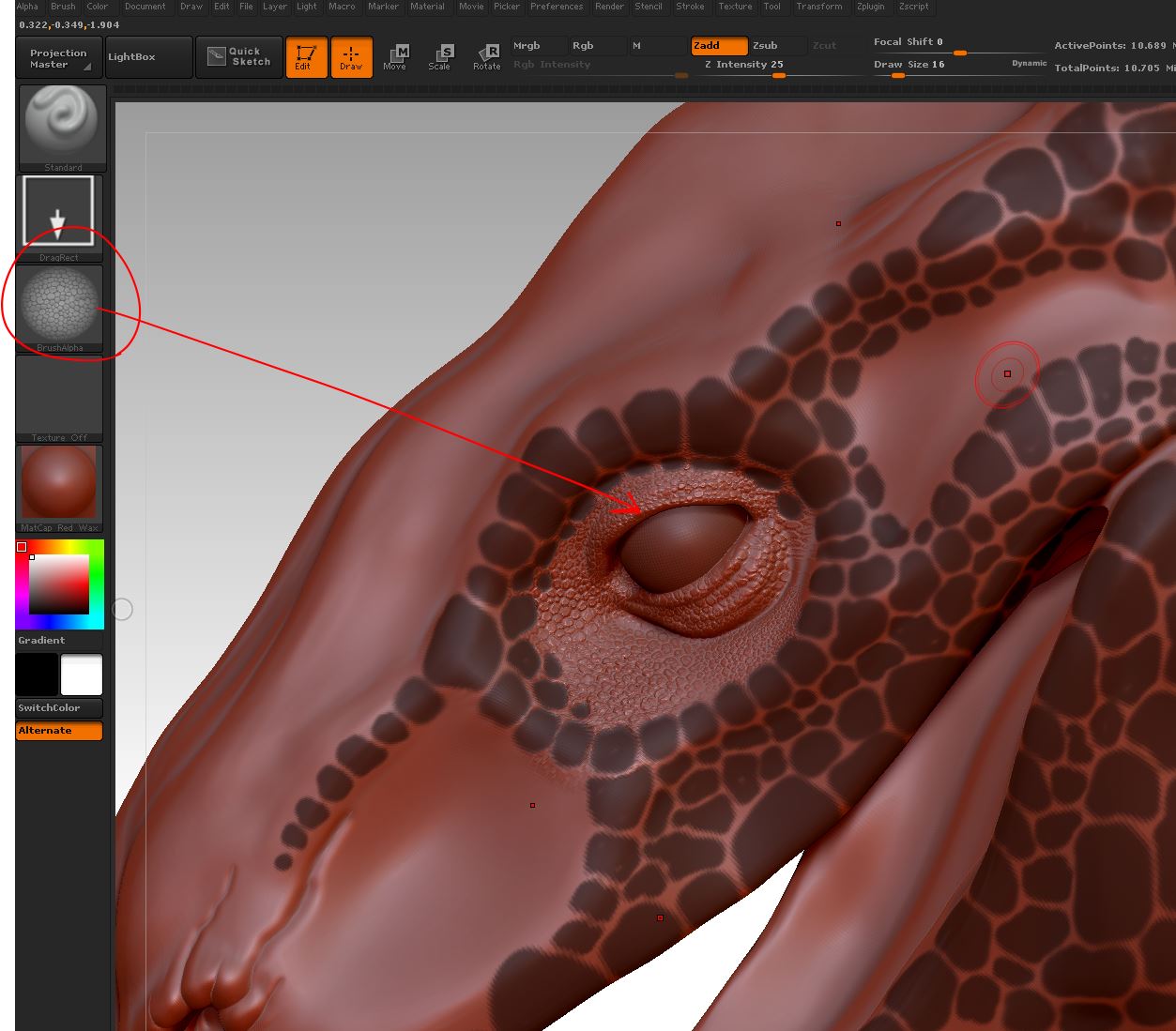Image resolution: width=1176 pixels, height=1031 pixels.
Task: Activate Quick Sketch mode
Action: tap(239, 57)
